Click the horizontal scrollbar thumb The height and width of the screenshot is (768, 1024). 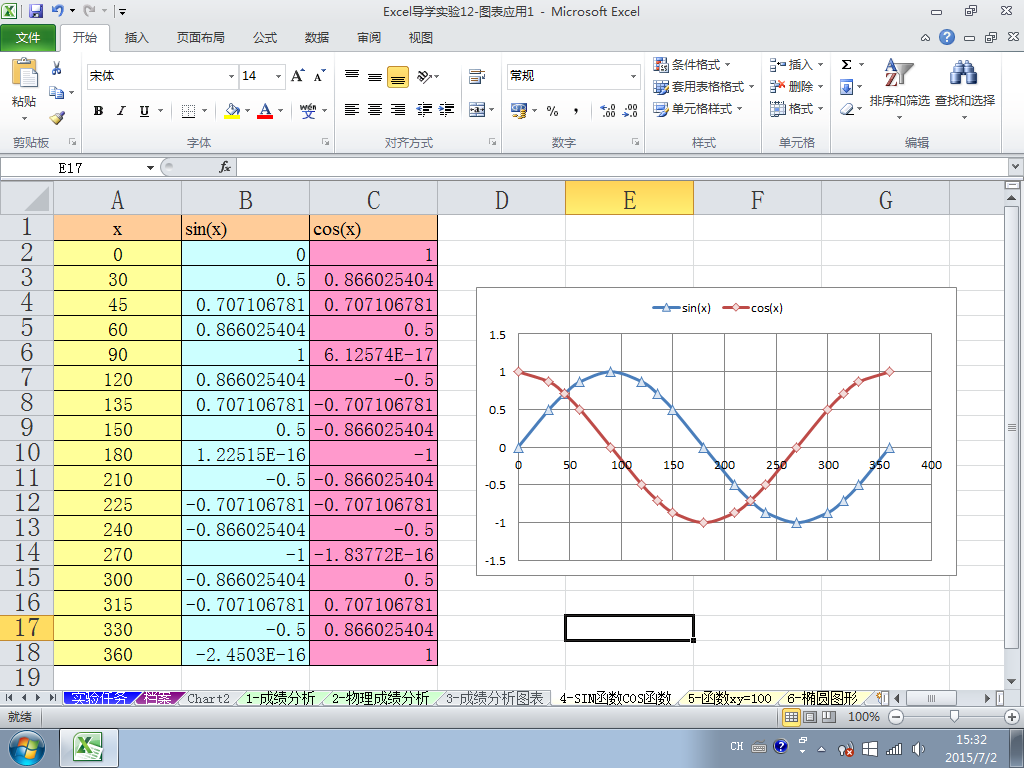pos(931,698)
